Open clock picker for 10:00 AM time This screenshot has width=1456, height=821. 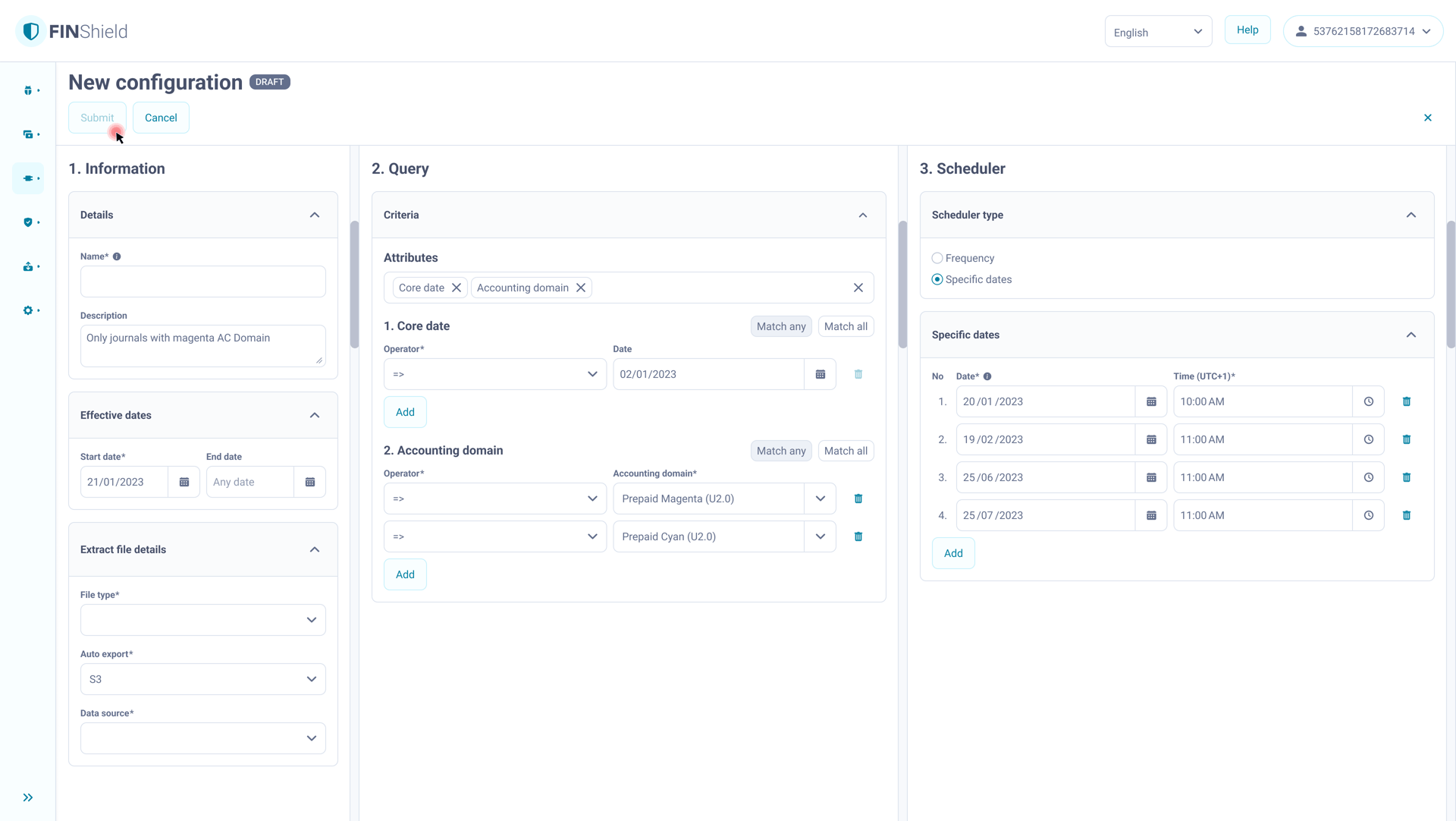click(x=1368, y=401)
